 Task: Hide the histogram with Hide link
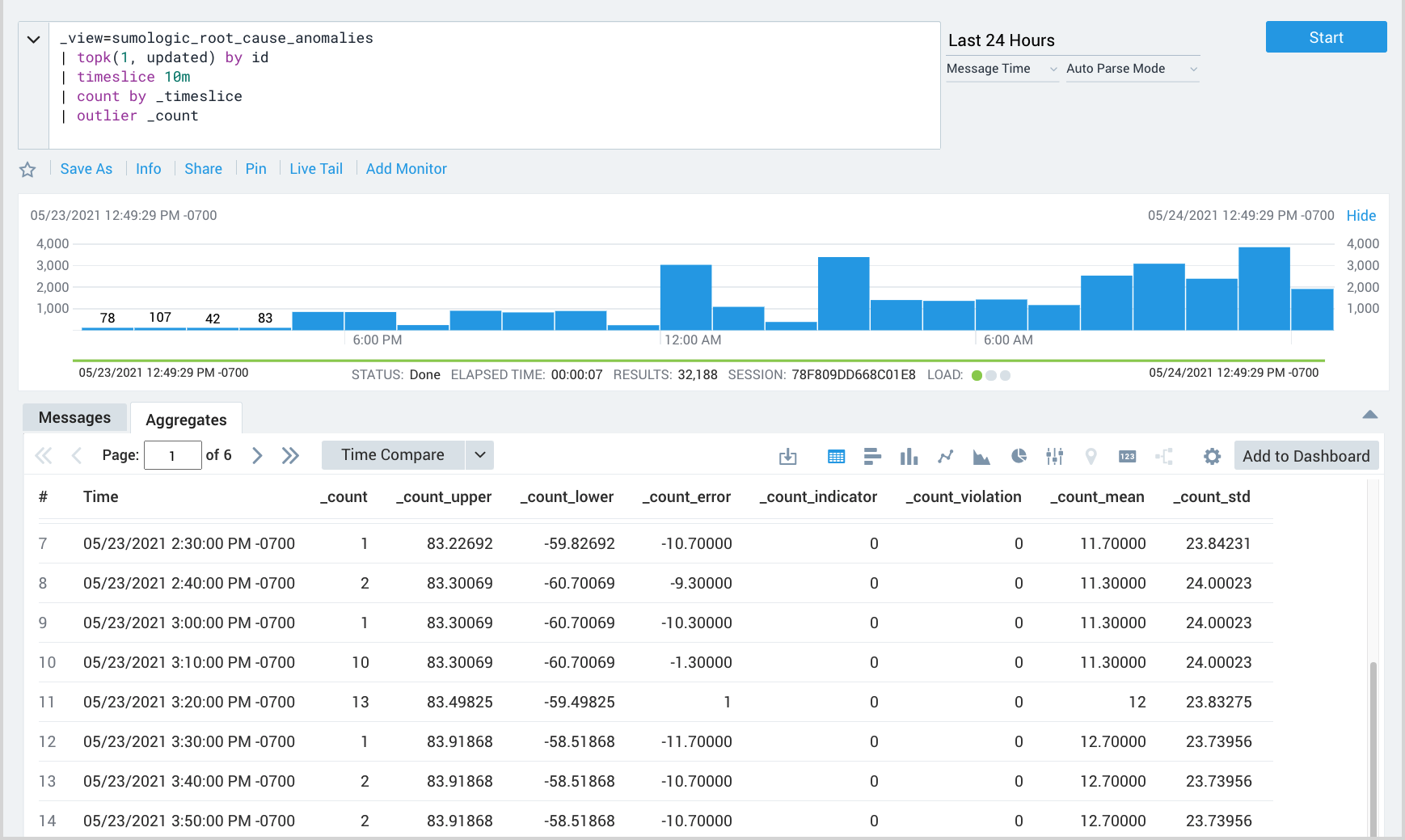point(1361,216)
